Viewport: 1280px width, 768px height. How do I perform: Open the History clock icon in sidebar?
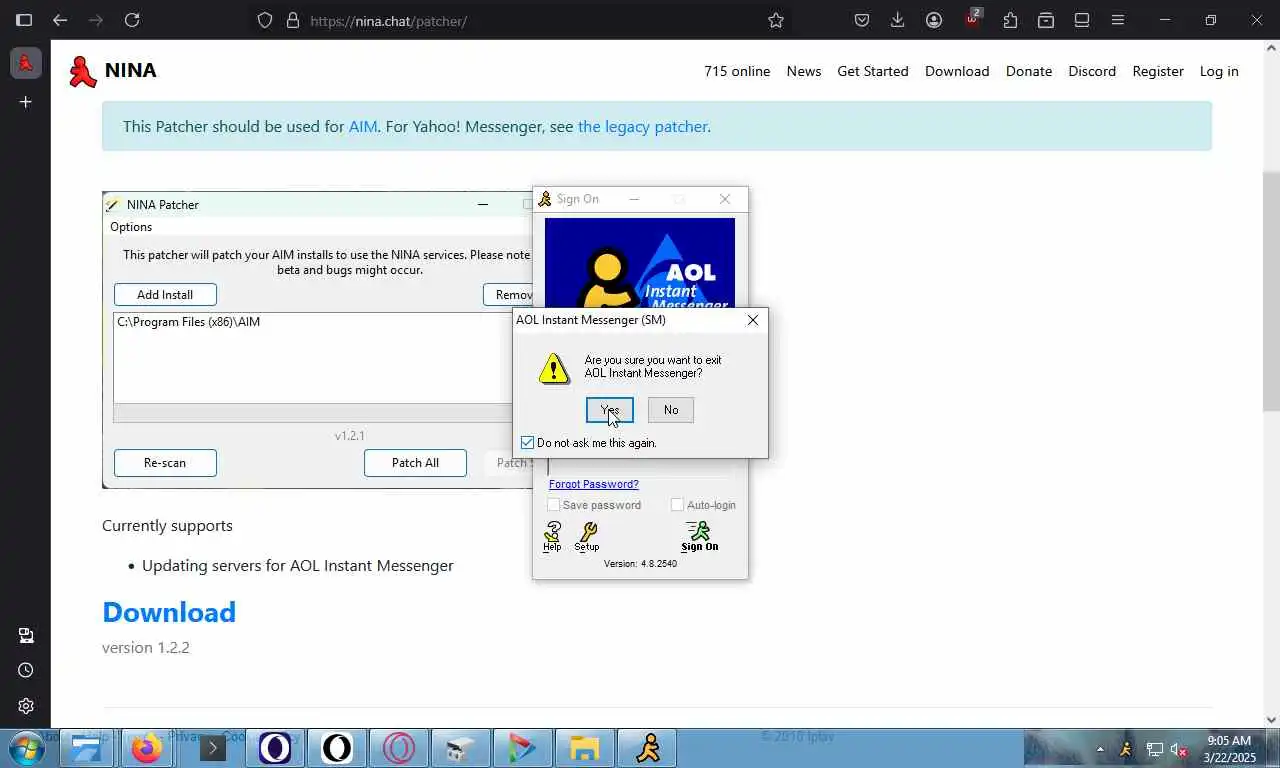coord(26,670)
